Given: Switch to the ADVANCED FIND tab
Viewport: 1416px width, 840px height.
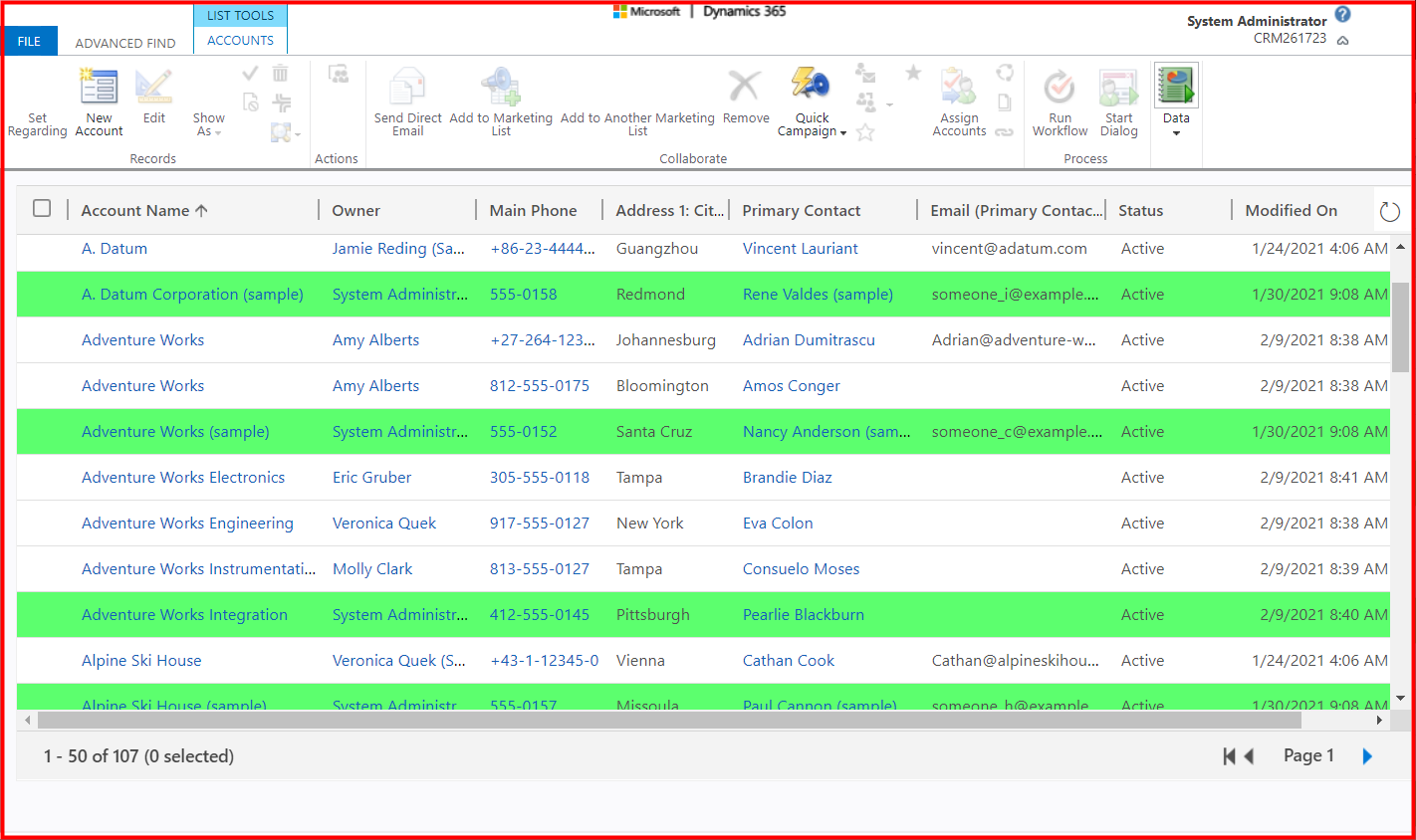Looking at the screenshot, I should pos(125,43).
